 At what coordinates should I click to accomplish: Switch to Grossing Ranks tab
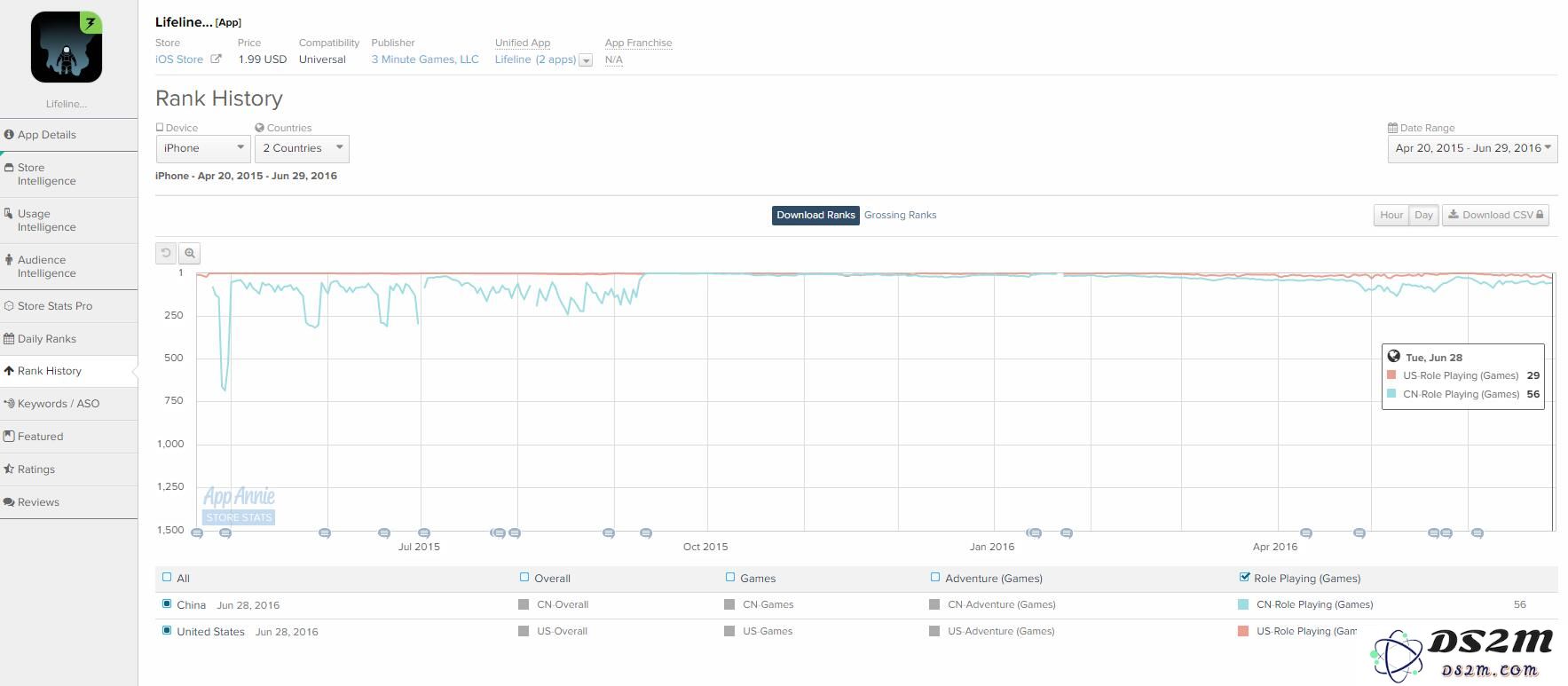pyautogui.click(x=900, y=215)
